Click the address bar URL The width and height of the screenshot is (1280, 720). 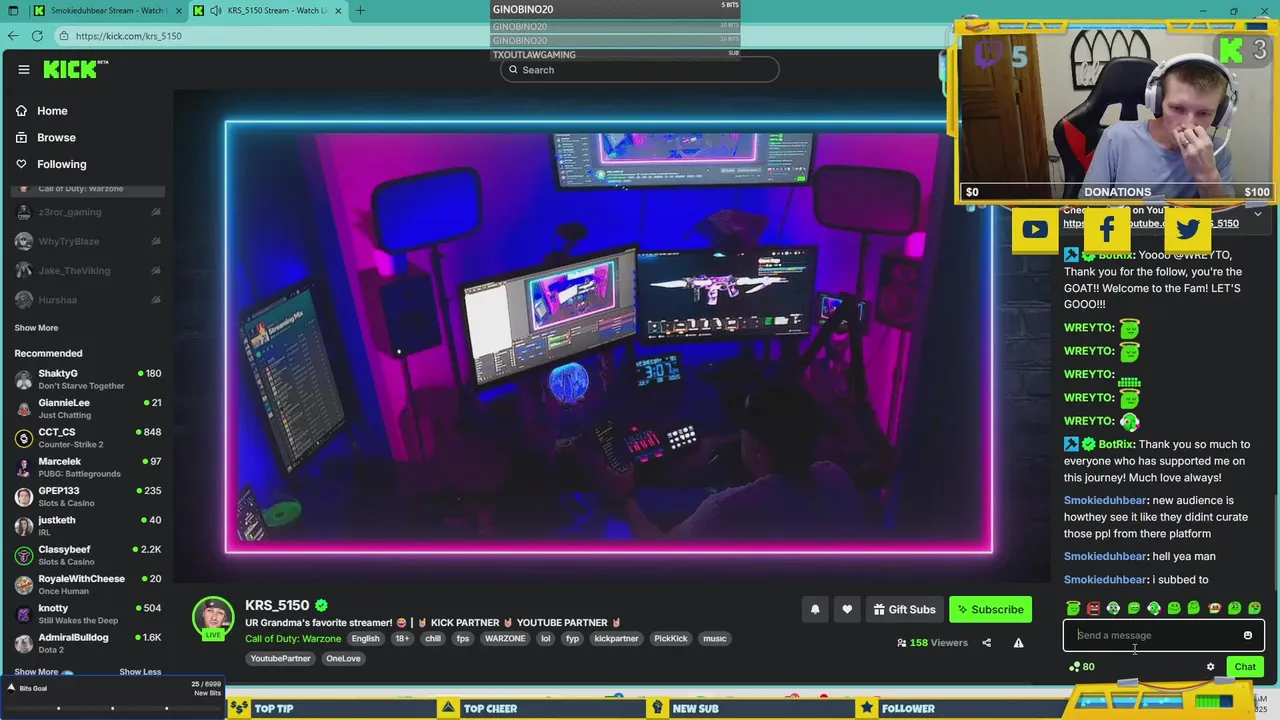pos(128,36)
